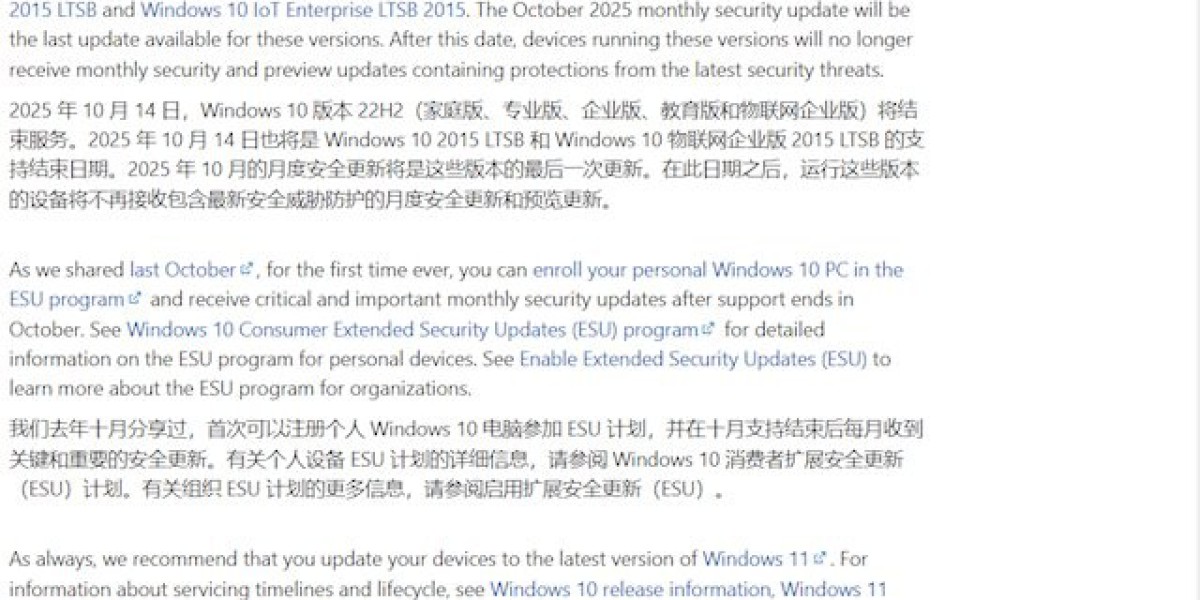Image resolution: width=1200 pixels, height=600 pixels.
Task: Open "enroll your personal Windows 10 PC" link
Action: (x=717, y=270)
